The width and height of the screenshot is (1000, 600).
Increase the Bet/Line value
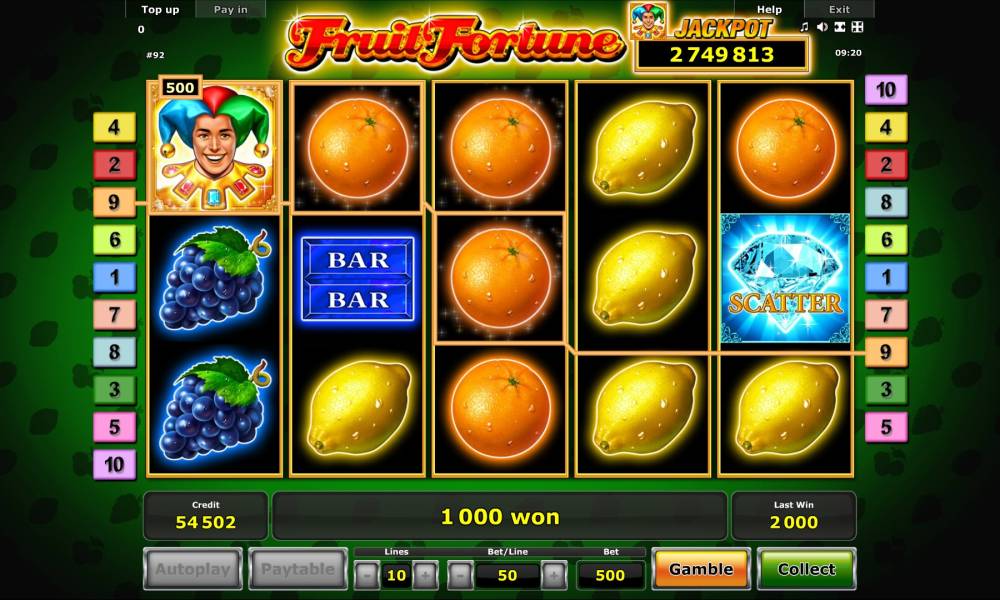[x=554, y=575]
